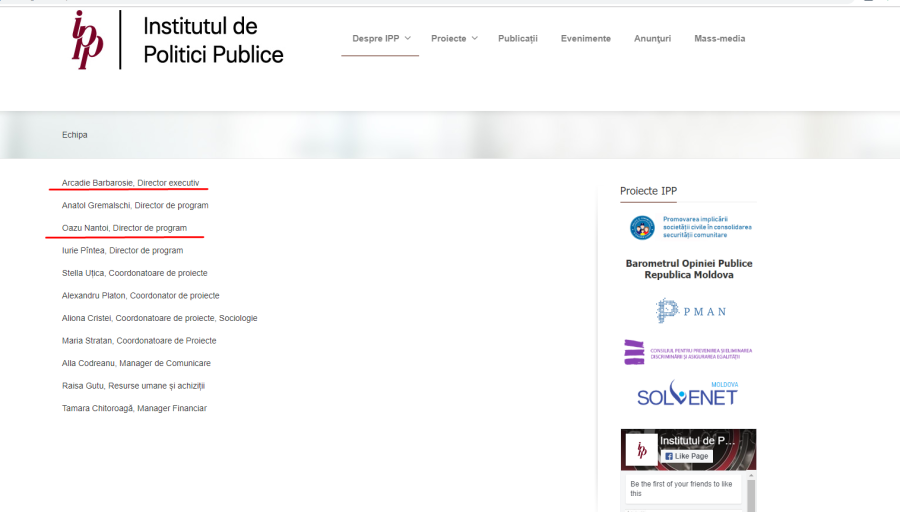The image size is (900, 512).
Task: Click Anatol Gremalschi, Director de program
Action: click(135, 205)
